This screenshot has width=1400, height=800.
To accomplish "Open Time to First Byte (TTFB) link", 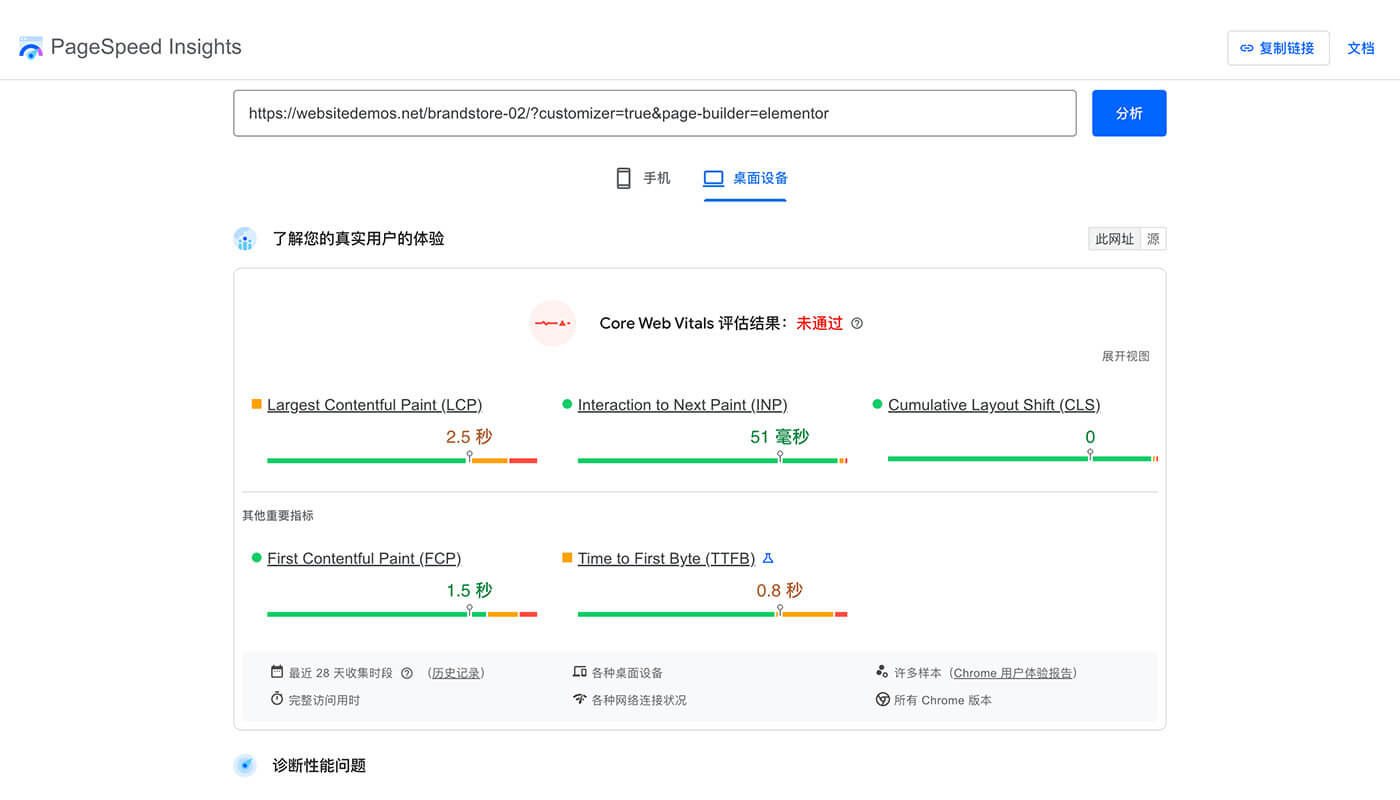I will click(x=666, y=558).
